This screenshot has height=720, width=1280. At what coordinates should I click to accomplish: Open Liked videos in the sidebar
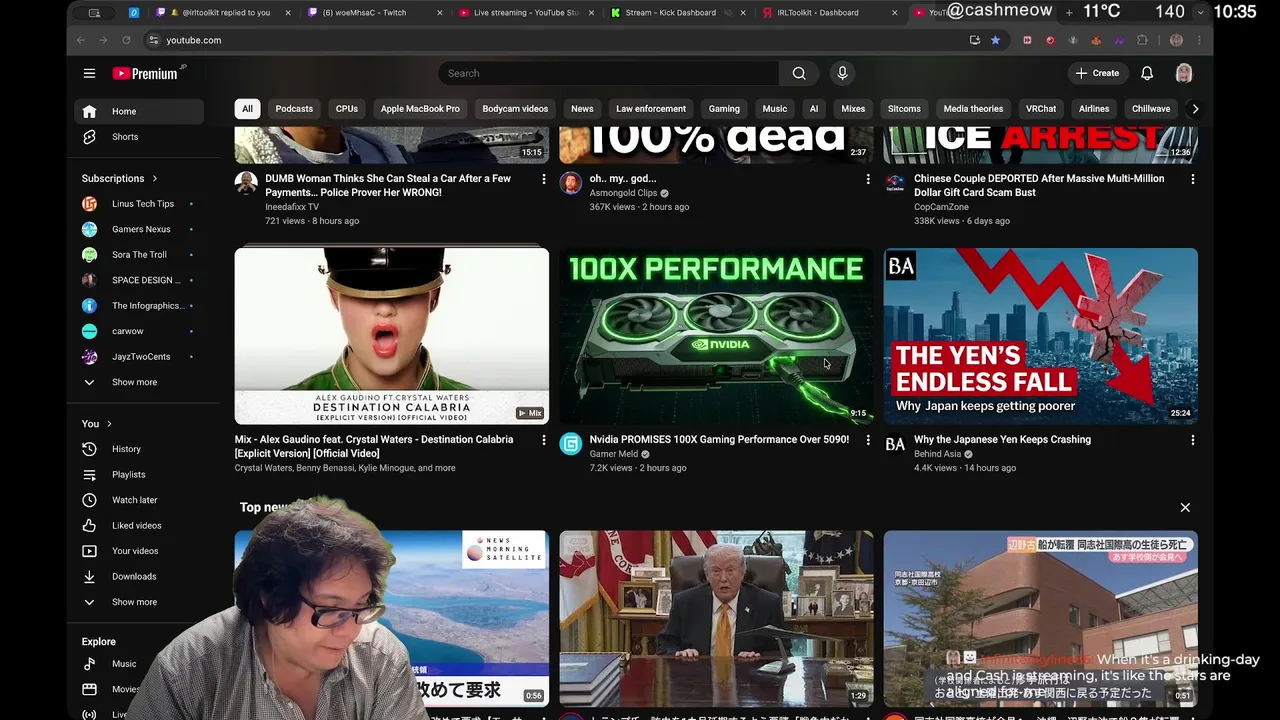pyautogui.click(x=139, y=525)
